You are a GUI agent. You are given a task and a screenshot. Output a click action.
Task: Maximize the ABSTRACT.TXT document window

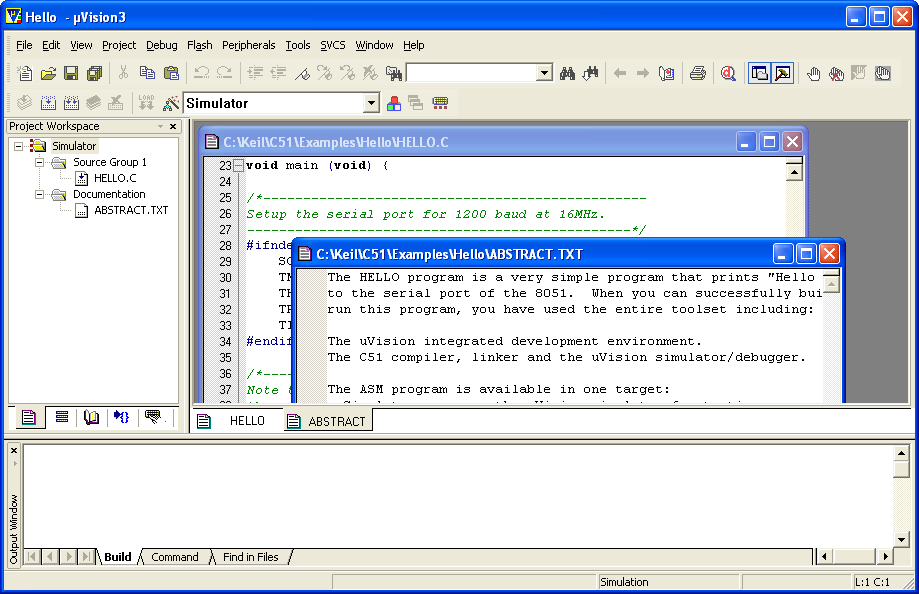806,254
